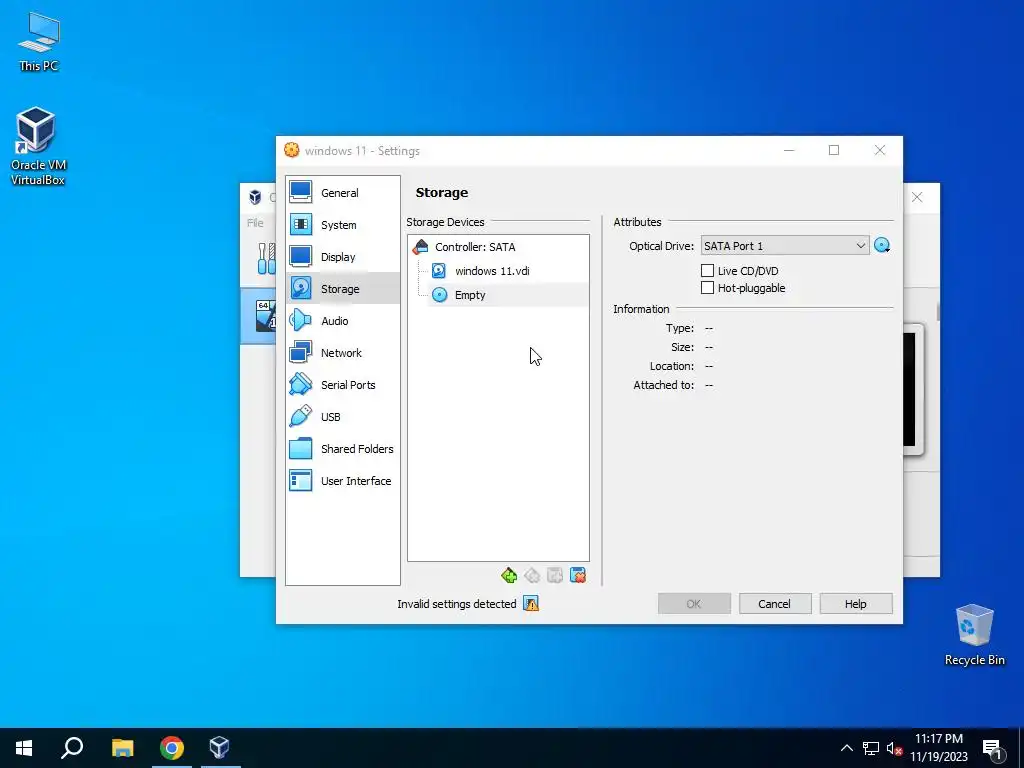Open the USB settings category
Screen dimensions: 1024x768
[343, 417]
